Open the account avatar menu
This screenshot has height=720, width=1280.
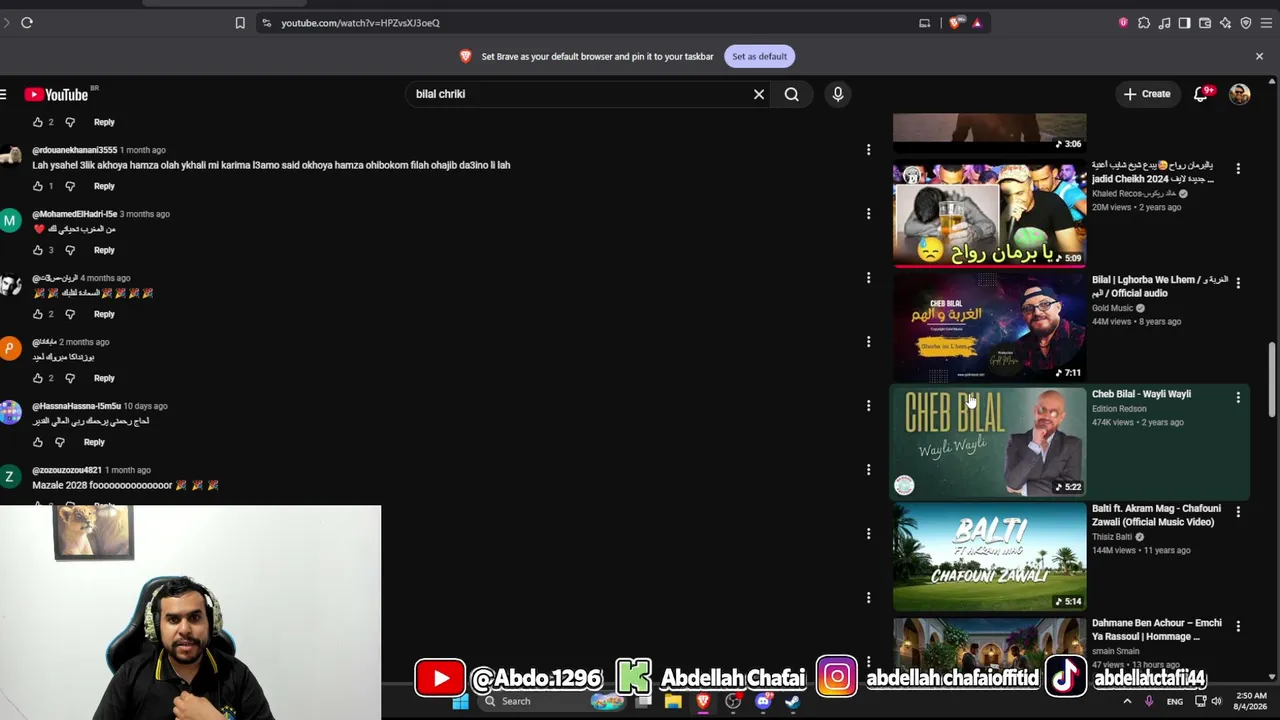click(x=1240, y=94)
